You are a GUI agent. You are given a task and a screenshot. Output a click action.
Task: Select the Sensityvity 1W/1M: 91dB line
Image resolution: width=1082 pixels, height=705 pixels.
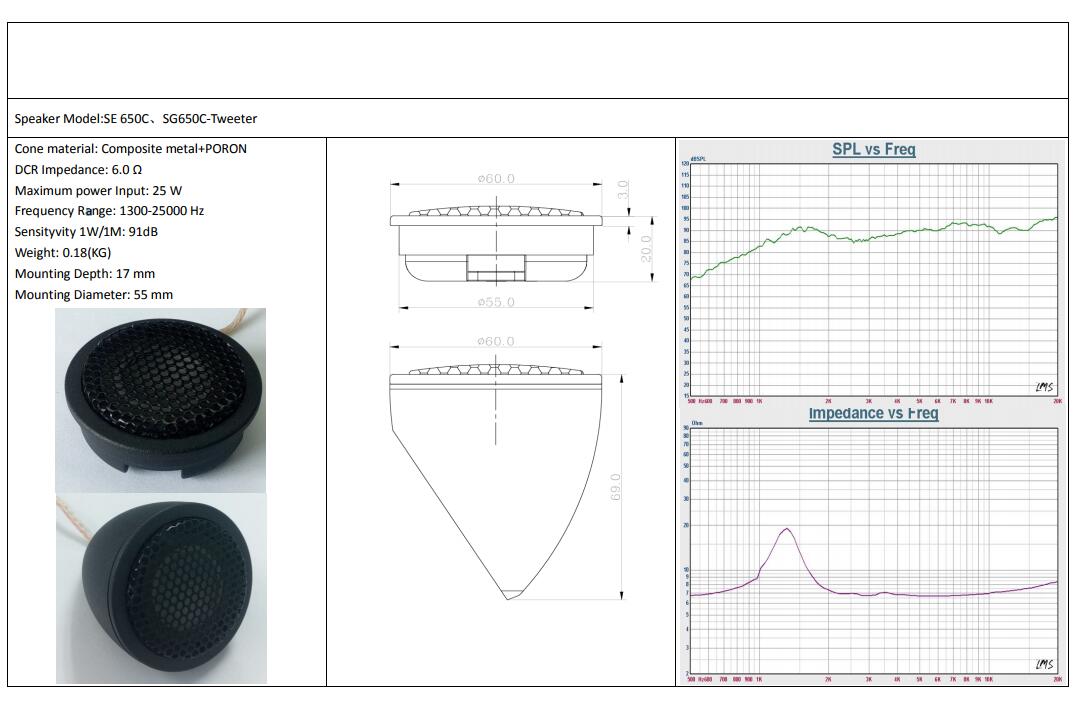click(x=86, y=232)
